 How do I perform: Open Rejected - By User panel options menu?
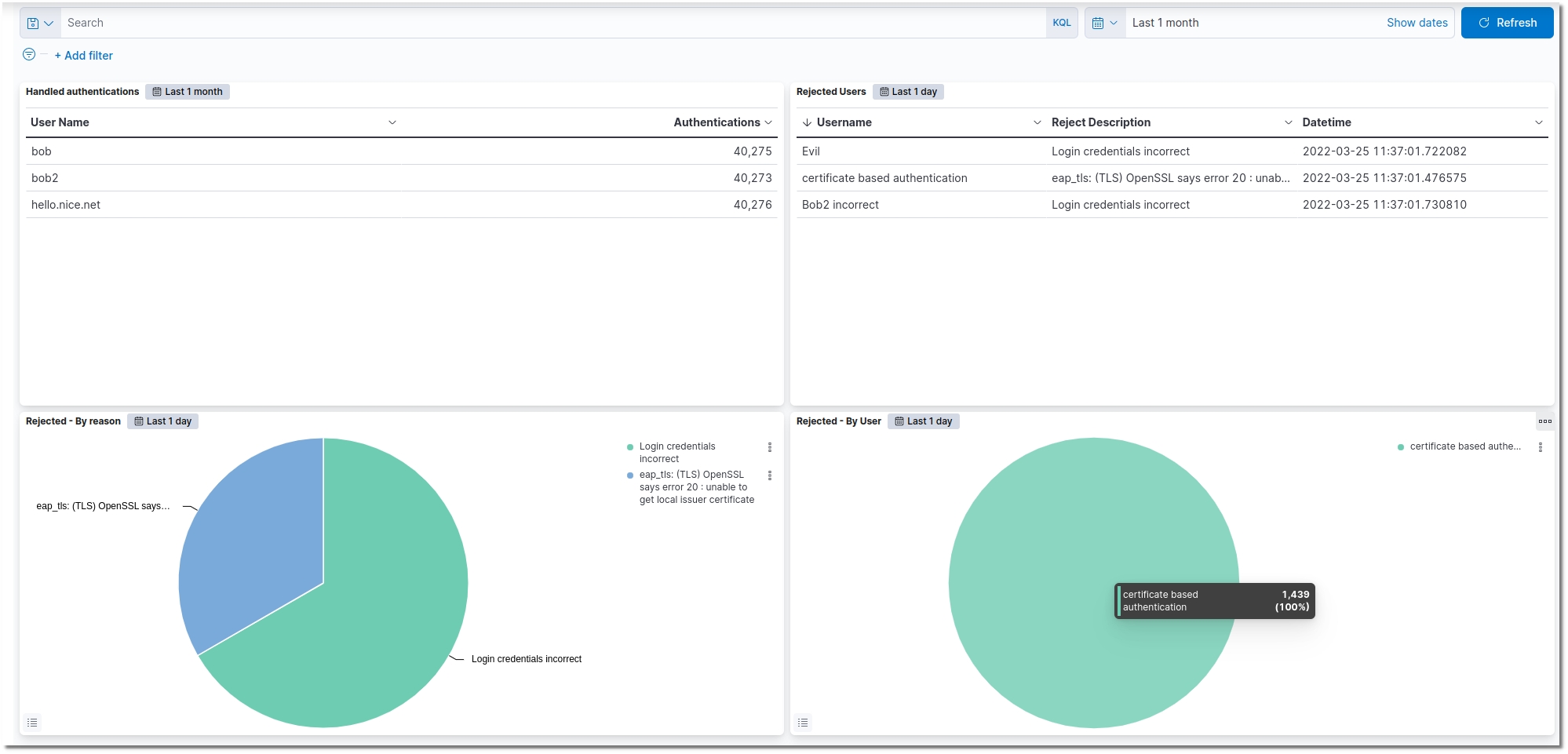1544,421
